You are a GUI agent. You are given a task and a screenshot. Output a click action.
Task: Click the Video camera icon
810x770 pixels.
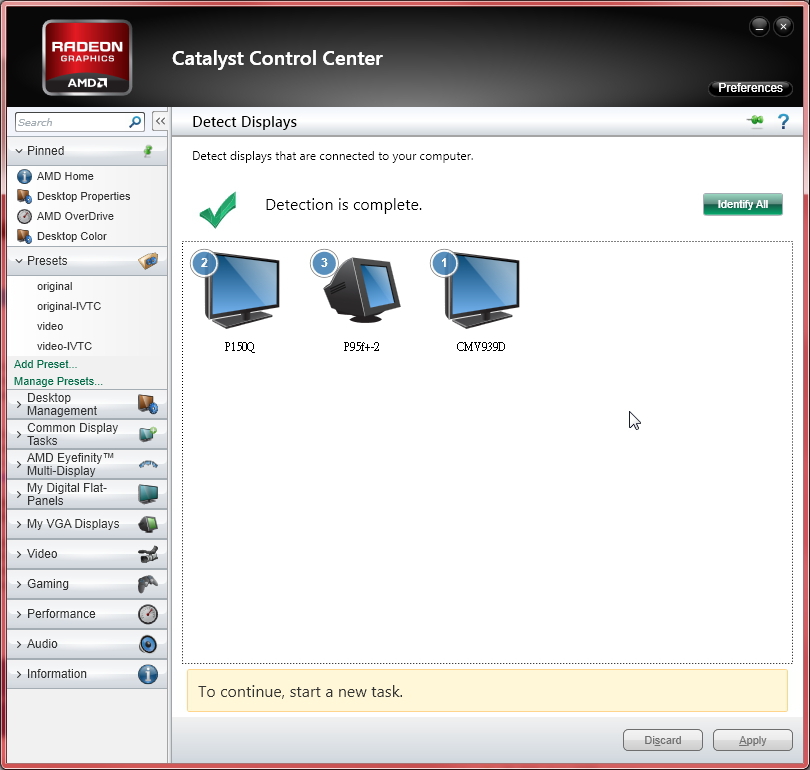point(148,554)
